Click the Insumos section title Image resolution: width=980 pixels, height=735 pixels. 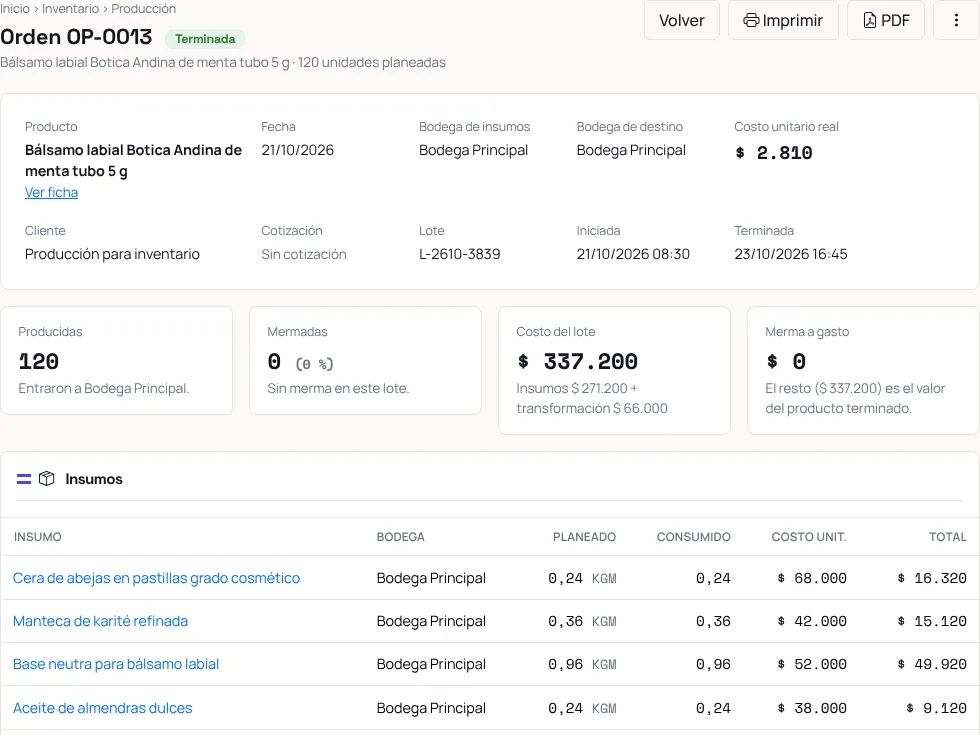[x=94, y=479]
